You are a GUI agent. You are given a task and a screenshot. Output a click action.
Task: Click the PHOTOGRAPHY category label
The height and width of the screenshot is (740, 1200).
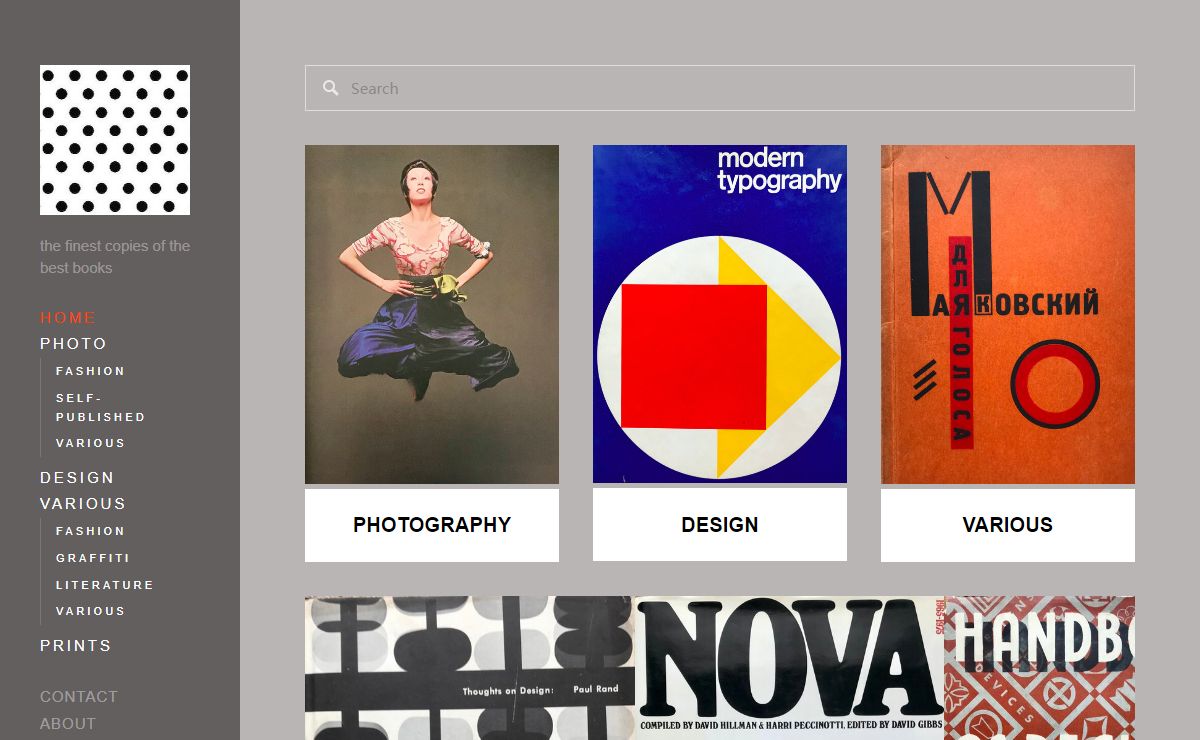pyautogui.click(x=432, y=525)
